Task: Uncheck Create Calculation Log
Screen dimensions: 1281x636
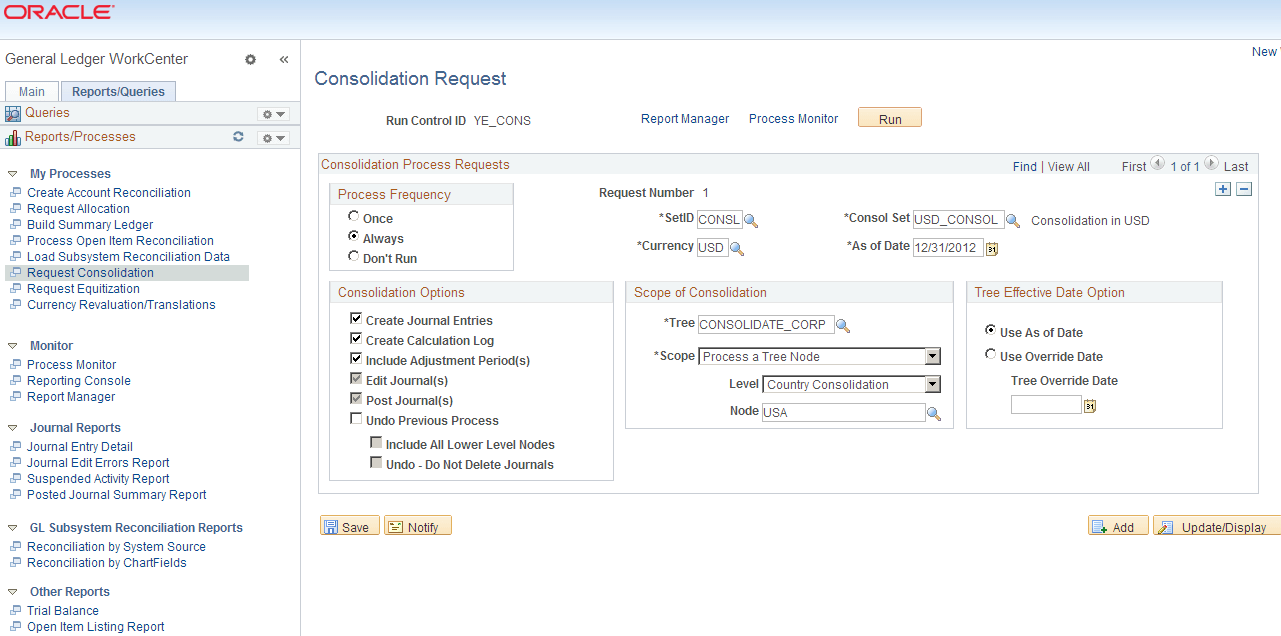Action: click(356, 338)
